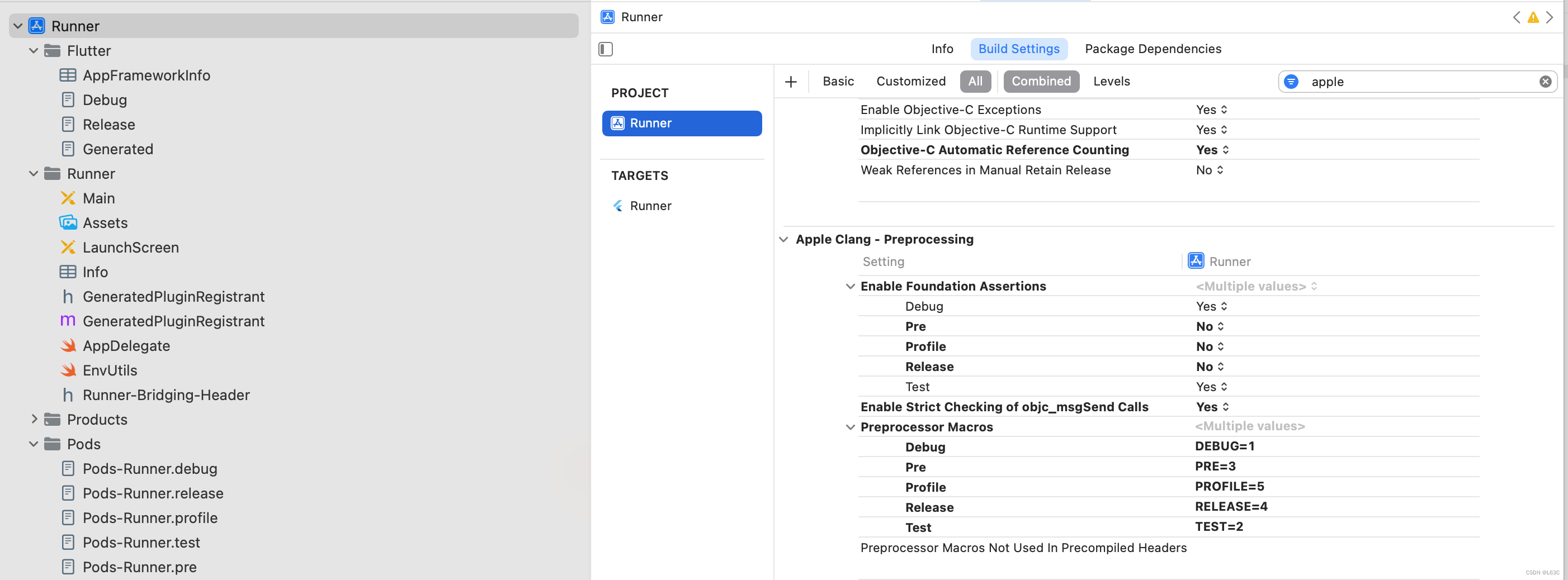Image resolution: width=1568 pixels, height=580 pixels.
Task: Click the AppDelegate Swift file icon
Action: click(x=68, y=345)
